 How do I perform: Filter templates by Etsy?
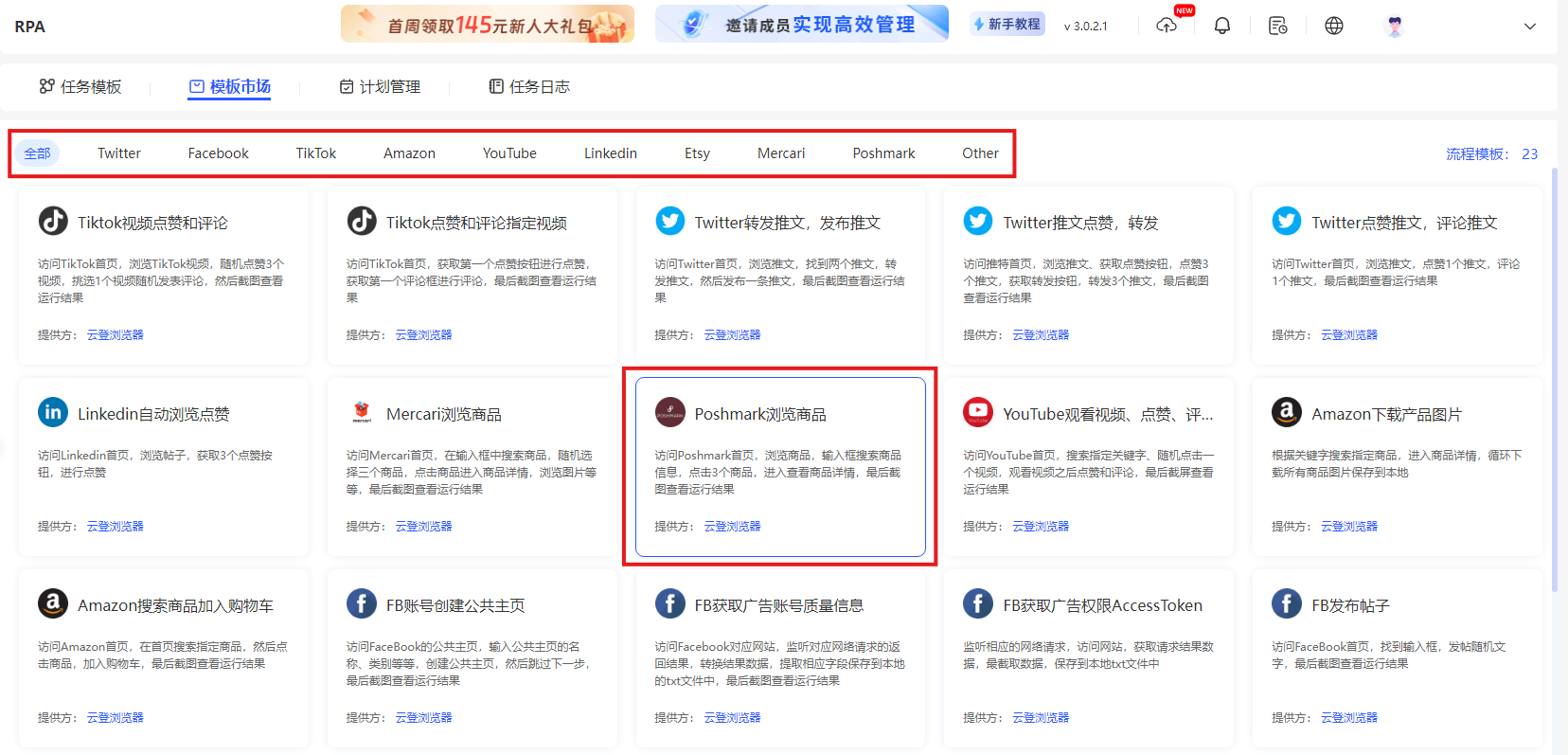[697, 153]
